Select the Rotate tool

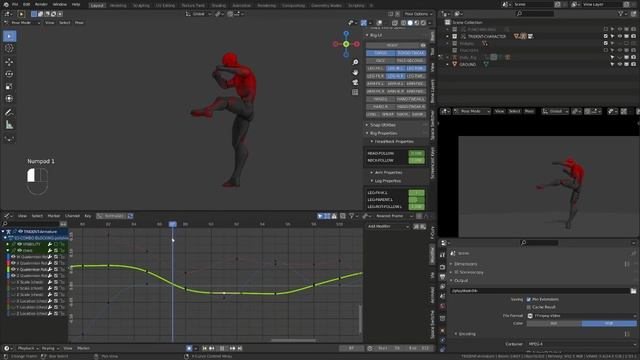point(9,74)
